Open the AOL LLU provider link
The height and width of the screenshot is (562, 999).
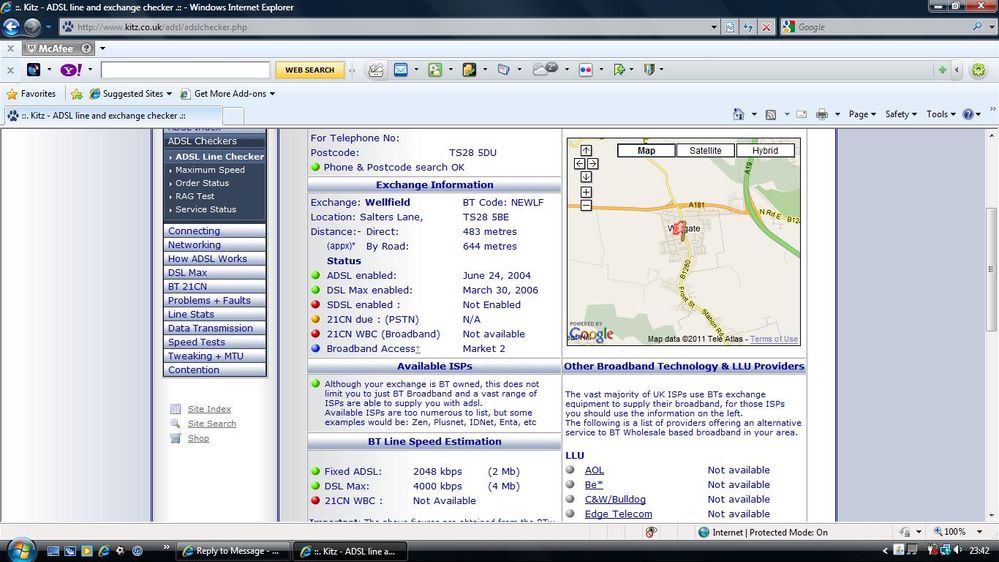[594, 470]
